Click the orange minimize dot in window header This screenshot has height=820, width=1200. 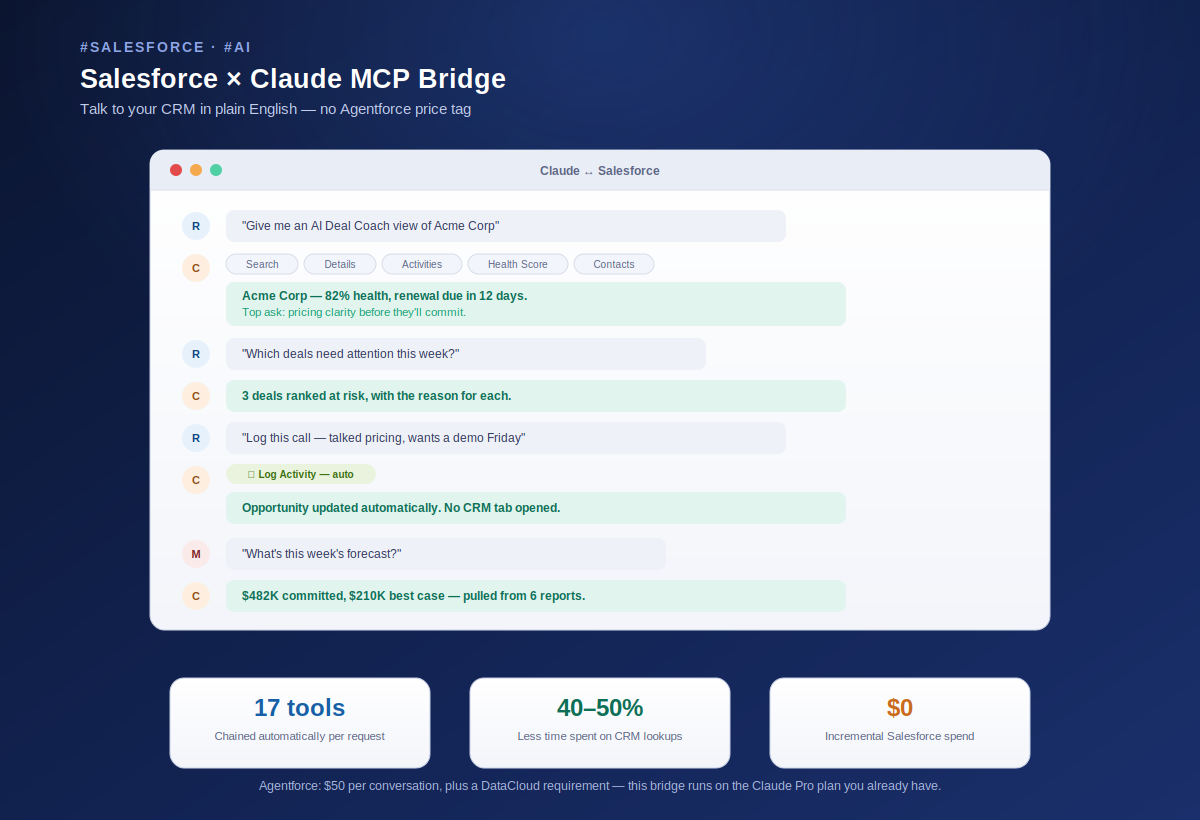(x=196, y=170)
